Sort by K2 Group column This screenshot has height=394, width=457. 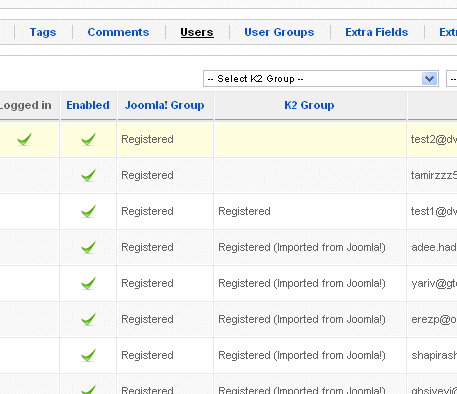(x=309, y=105)
